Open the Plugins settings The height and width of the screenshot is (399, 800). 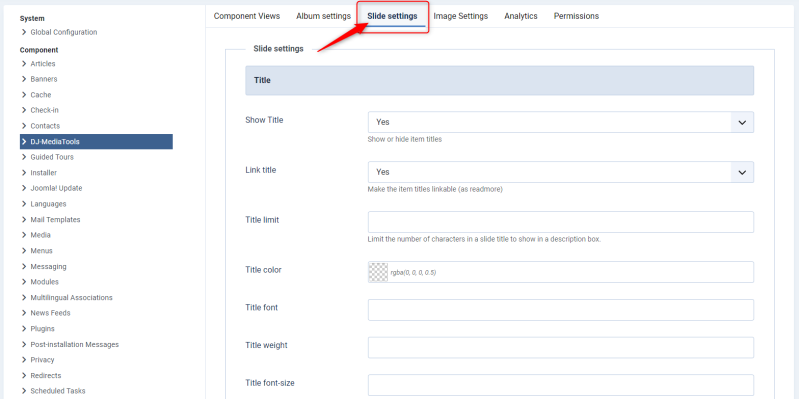(x=42, y=329)
